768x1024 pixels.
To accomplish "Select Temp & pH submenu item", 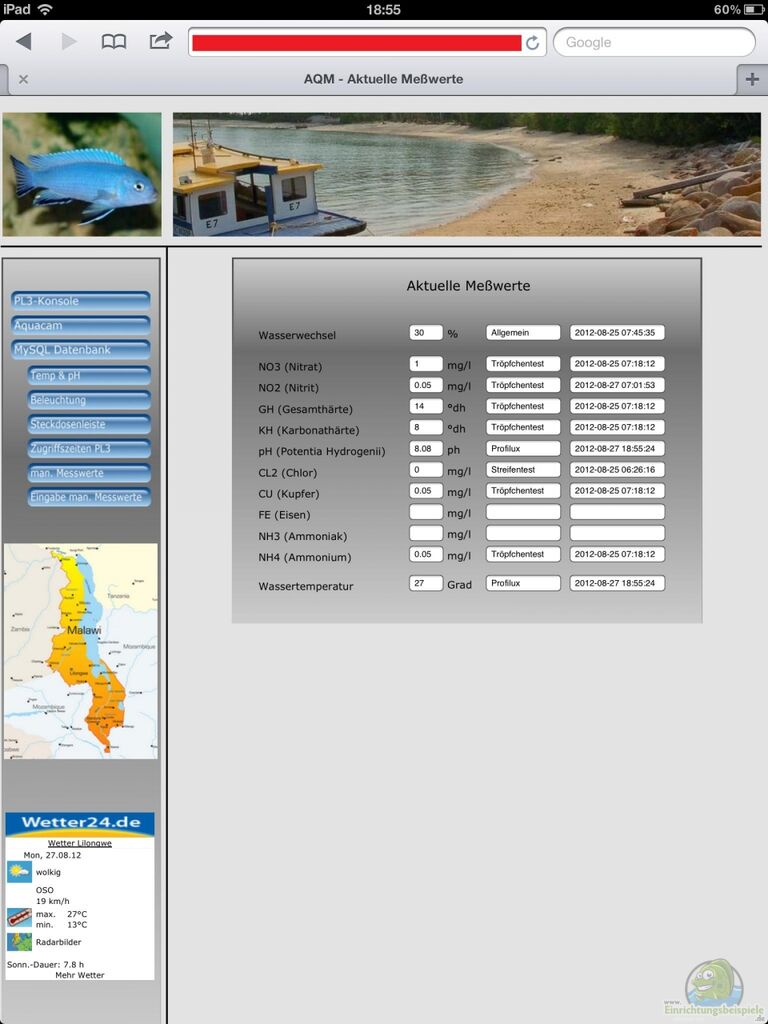I will 89,376.
